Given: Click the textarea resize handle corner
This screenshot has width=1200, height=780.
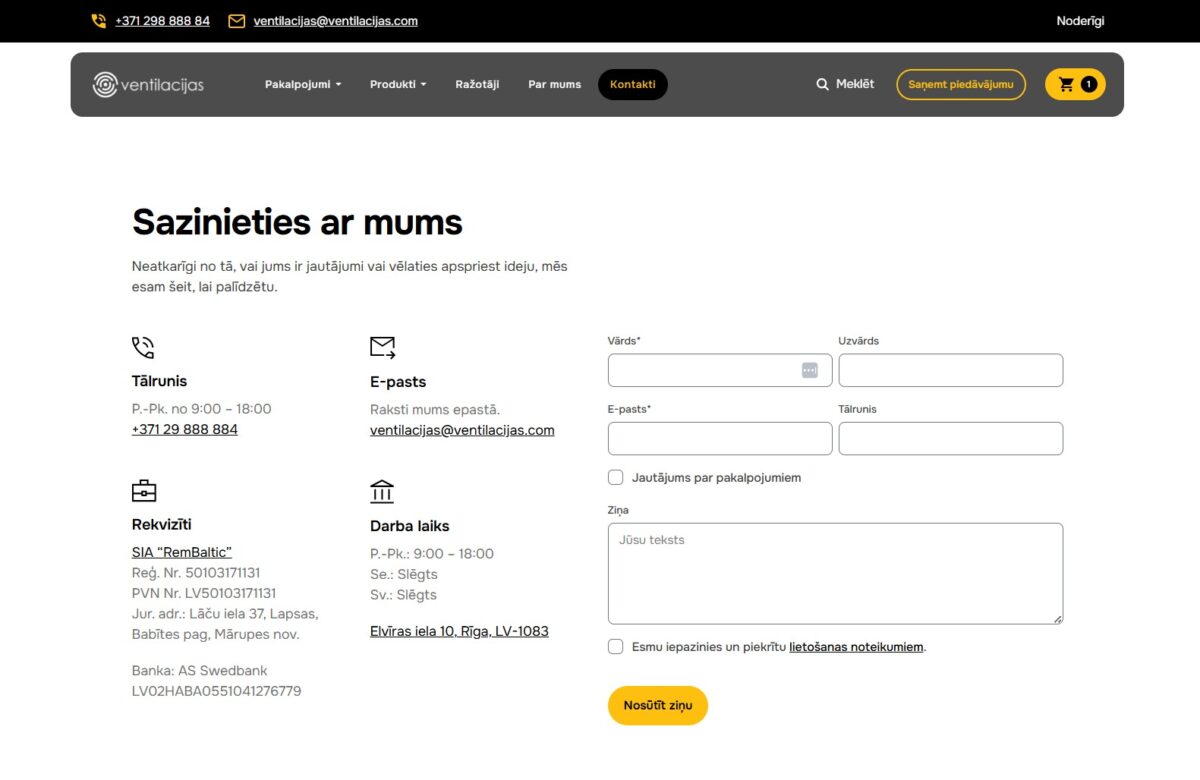Looking at the screenshot, I should point(1058,619).
